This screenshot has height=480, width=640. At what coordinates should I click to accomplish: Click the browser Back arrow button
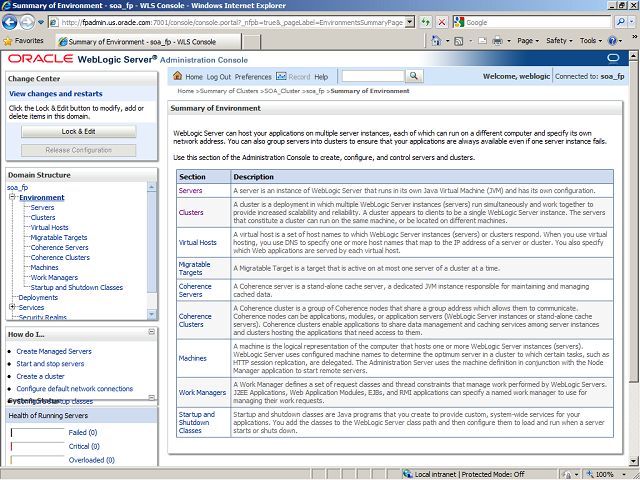click(13, 22)
